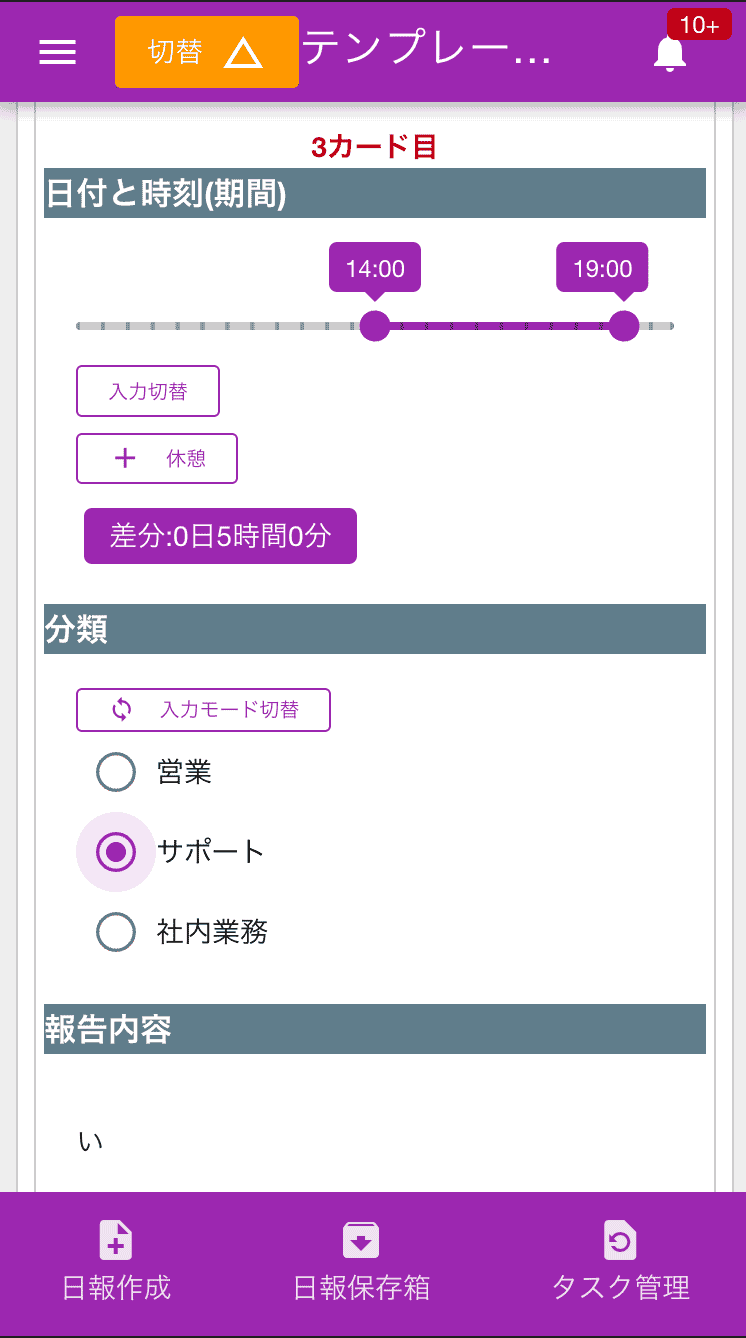Open the hamburger navigation menu
Image resolution: width=746 pixels, height=1338 pixels.
point(57,52)
